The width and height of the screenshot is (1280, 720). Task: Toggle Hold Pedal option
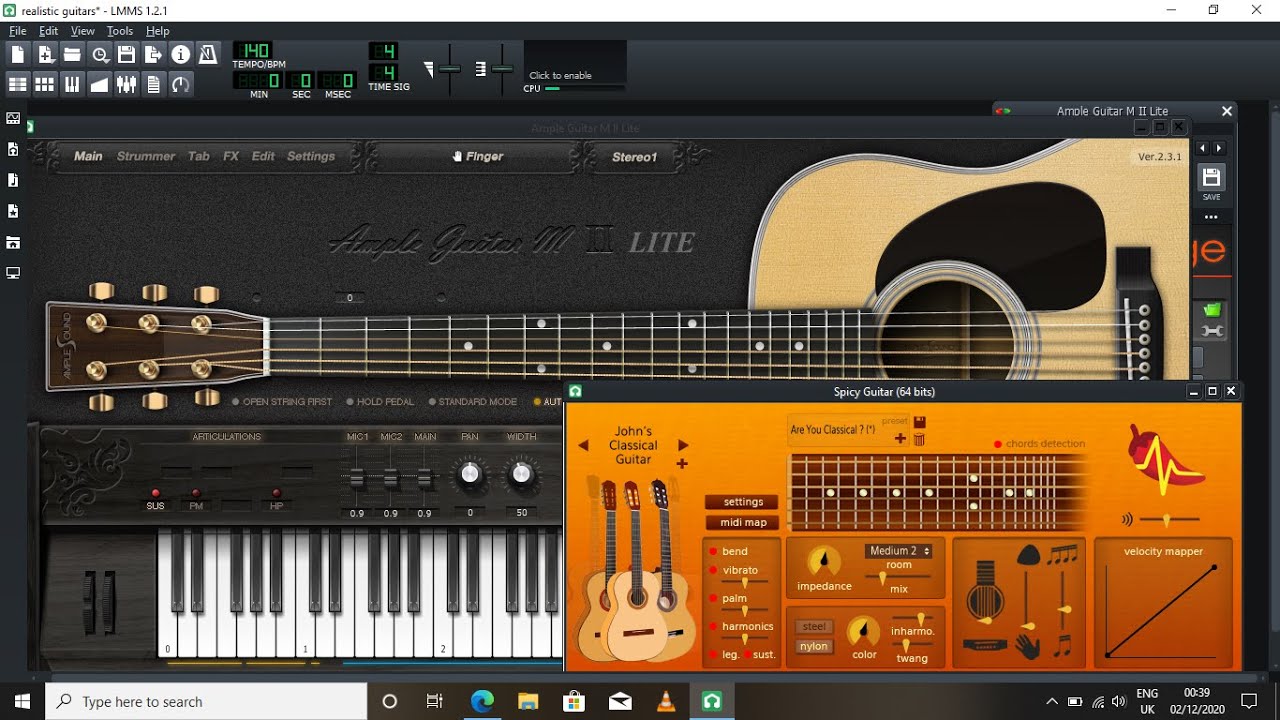pyautogui.click(x=380, y=402)
